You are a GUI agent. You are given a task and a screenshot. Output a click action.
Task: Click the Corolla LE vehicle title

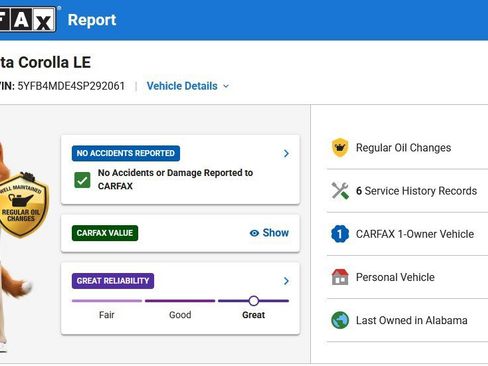[x=45, y=62]
